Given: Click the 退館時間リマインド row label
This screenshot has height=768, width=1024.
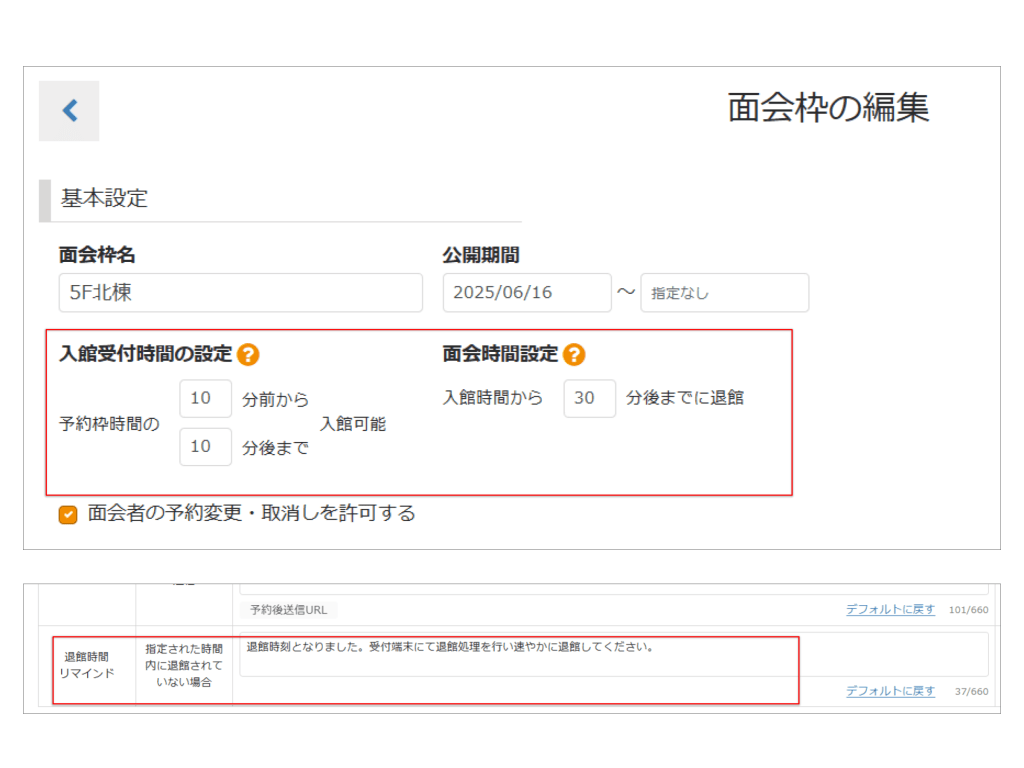Looking at the screenshot, I should pyautogui.click(x=86, y=665).
